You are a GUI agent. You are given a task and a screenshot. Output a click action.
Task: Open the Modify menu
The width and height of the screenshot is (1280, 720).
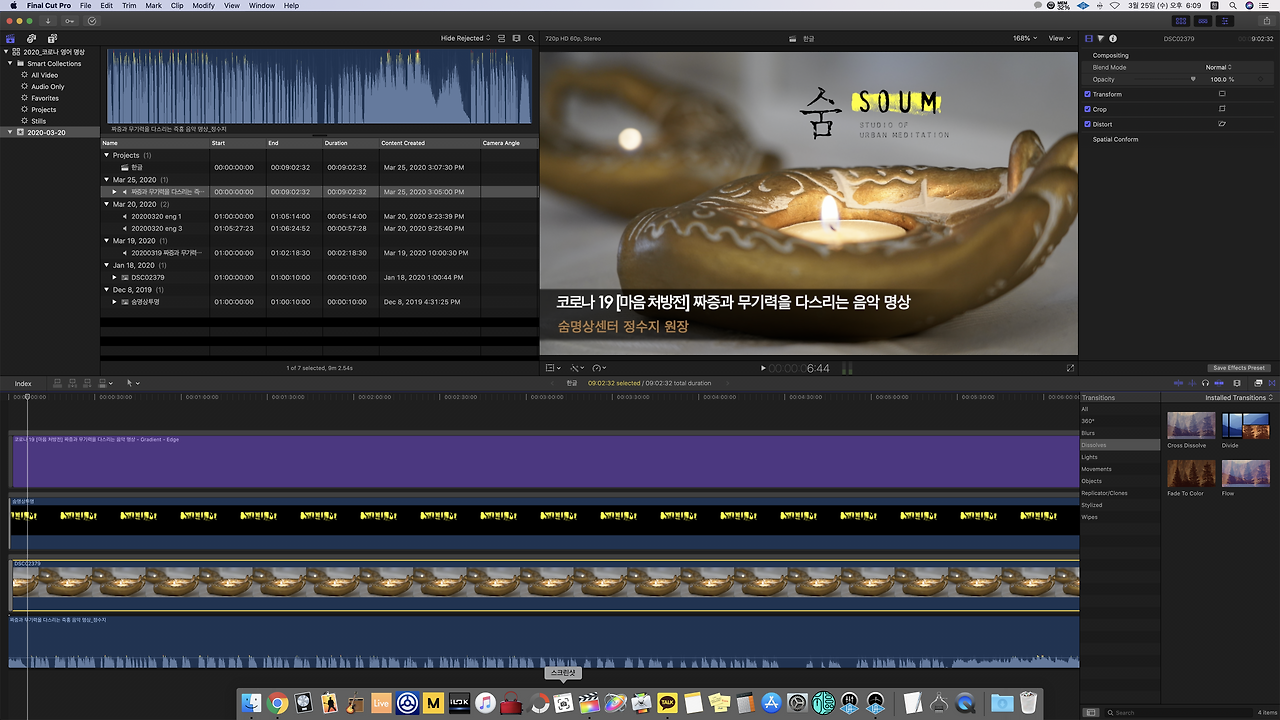[x=203, y=6]
